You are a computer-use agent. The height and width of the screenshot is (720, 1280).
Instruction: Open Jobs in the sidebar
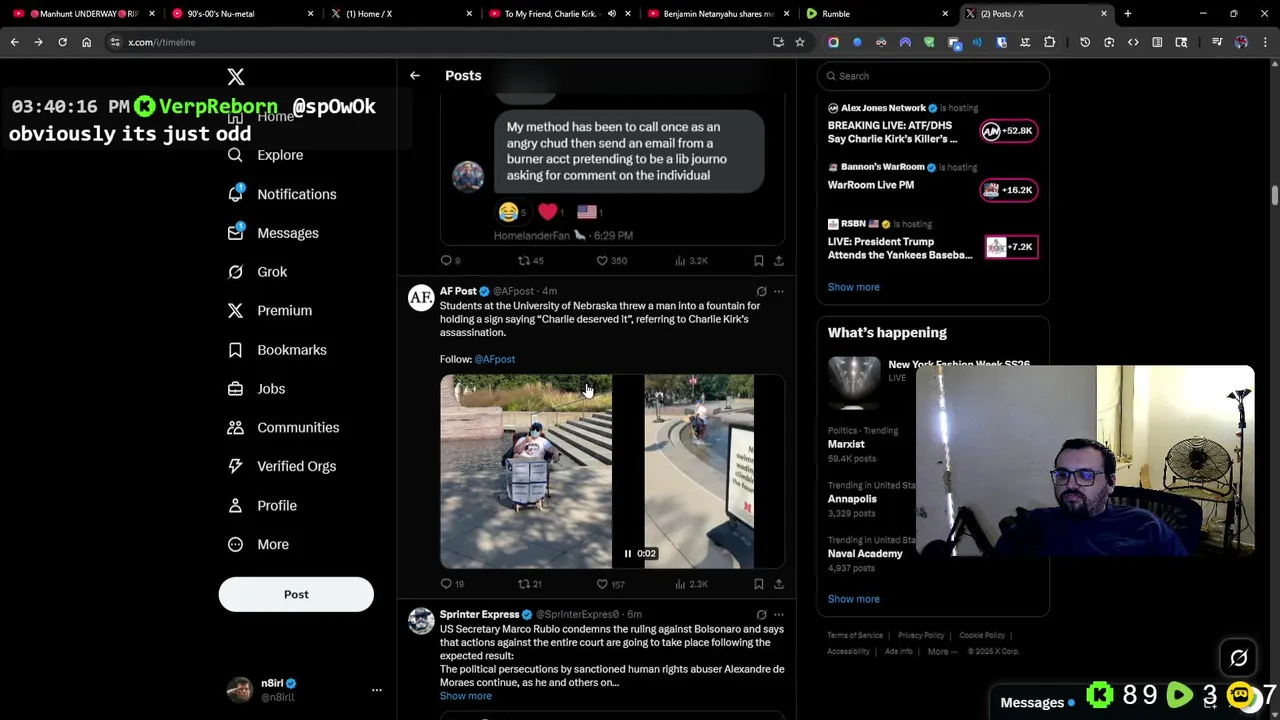point(256,389)
